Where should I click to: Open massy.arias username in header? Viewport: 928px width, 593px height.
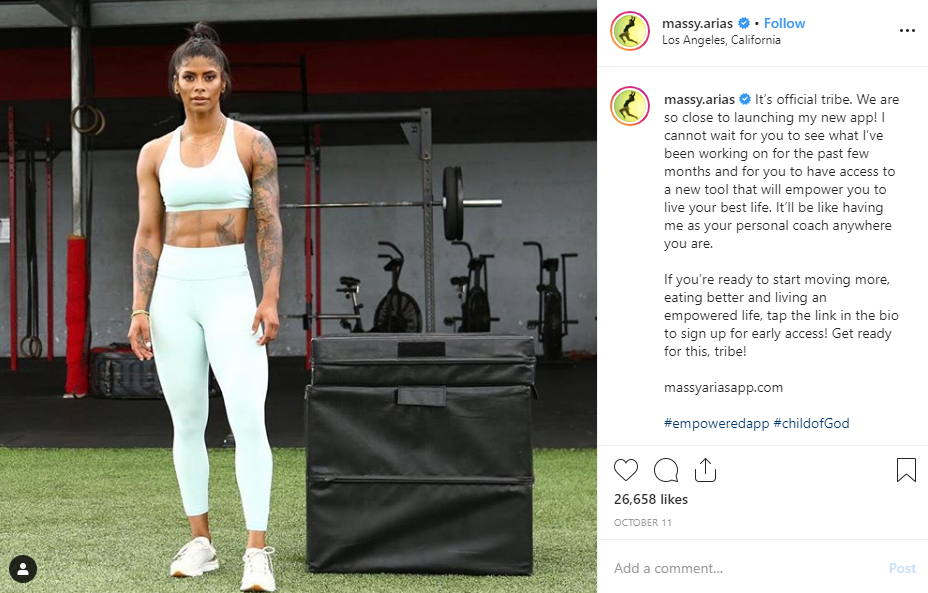(x=697, y=24)
